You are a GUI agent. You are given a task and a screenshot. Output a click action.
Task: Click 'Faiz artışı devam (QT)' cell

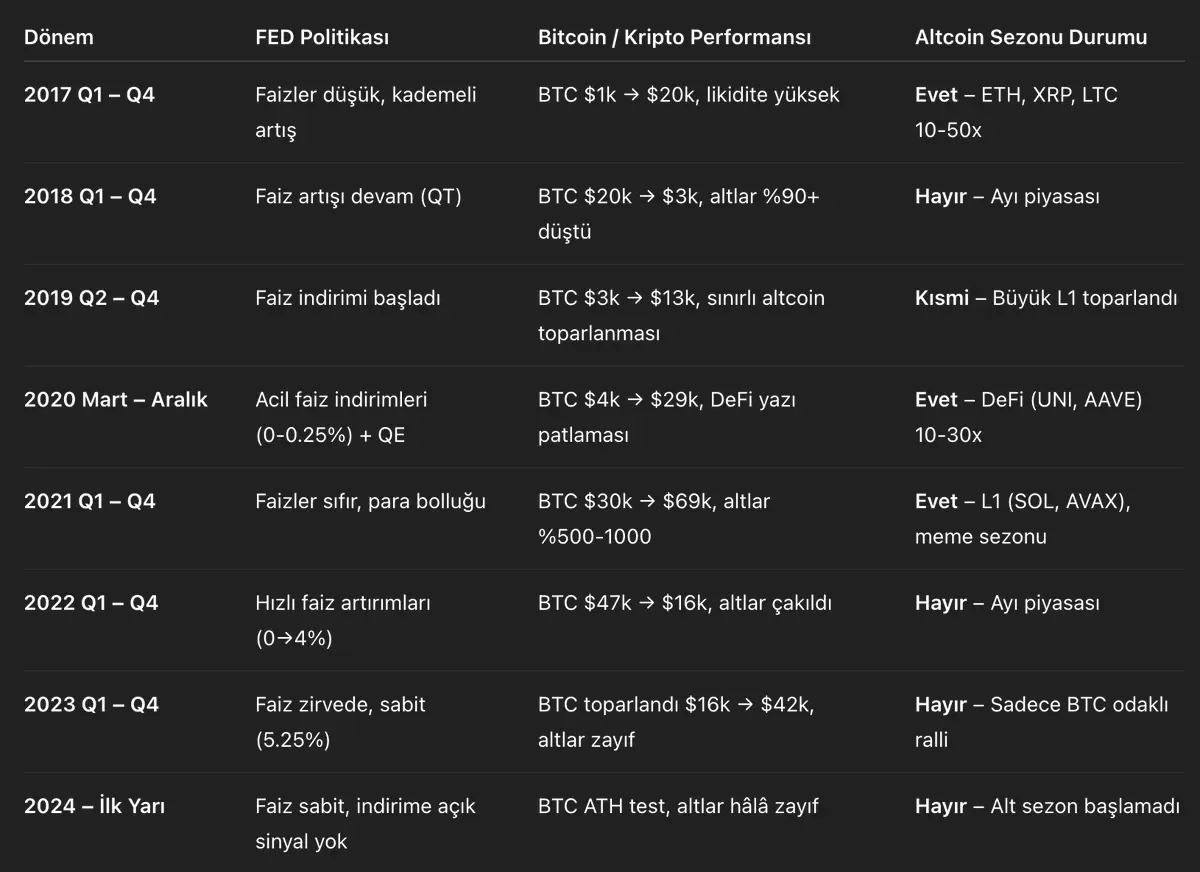click(358, 196)
